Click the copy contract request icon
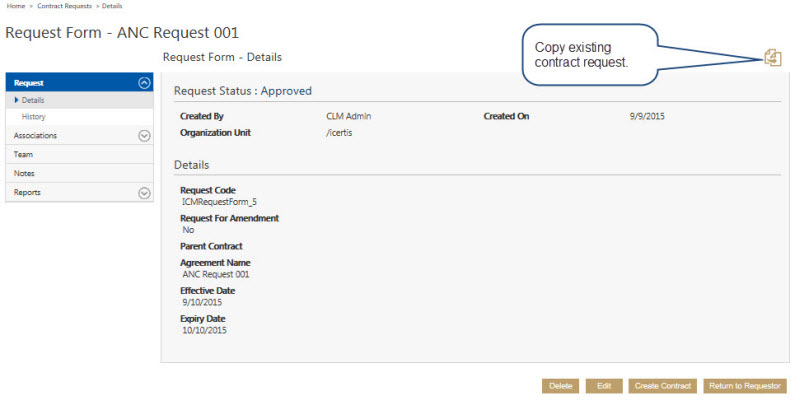Image resolution: width=800 pixels, height=400 pixels. coord(772,58)
